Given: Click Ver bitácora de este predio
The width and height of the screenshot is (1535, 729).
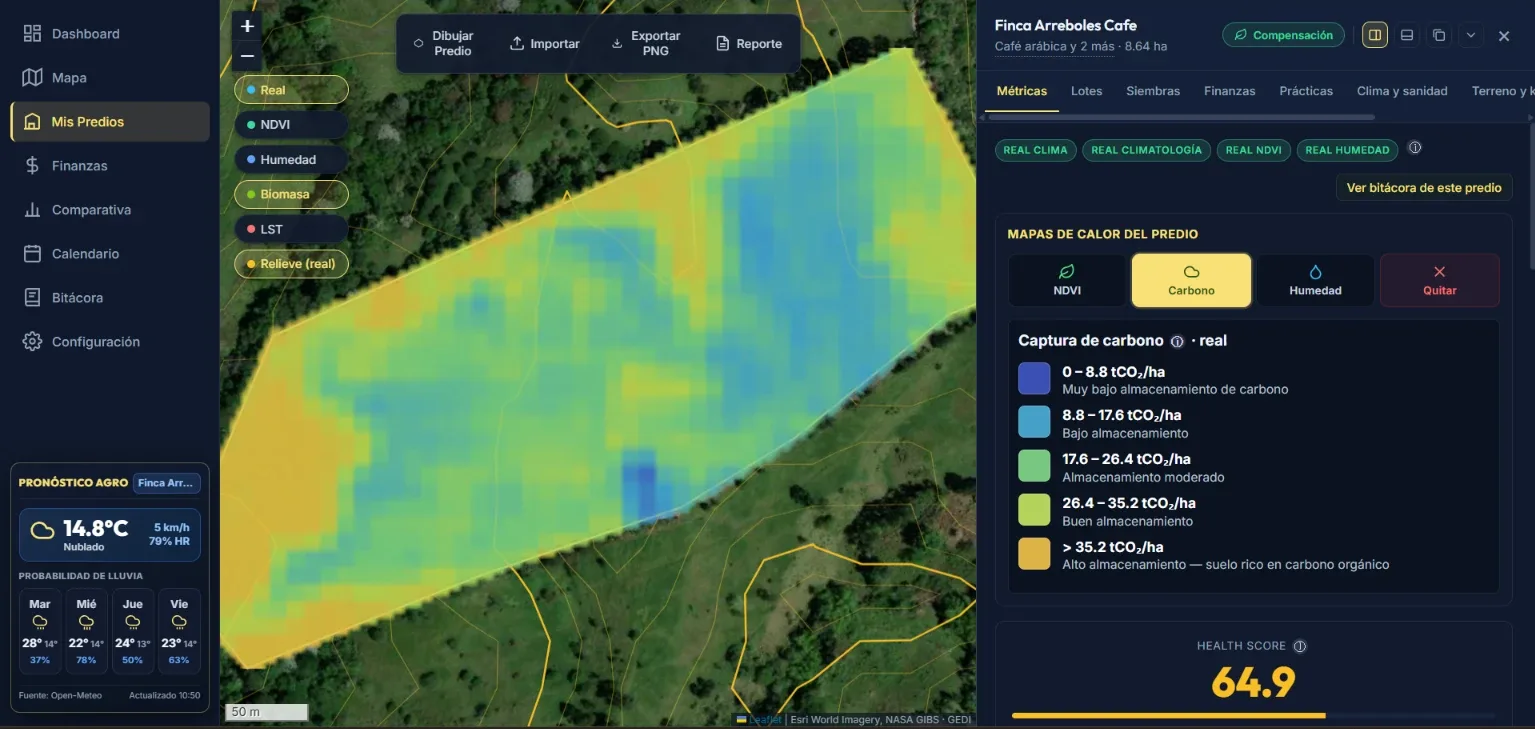Looking at the screenshot, I should click(x=1424, y=187).
